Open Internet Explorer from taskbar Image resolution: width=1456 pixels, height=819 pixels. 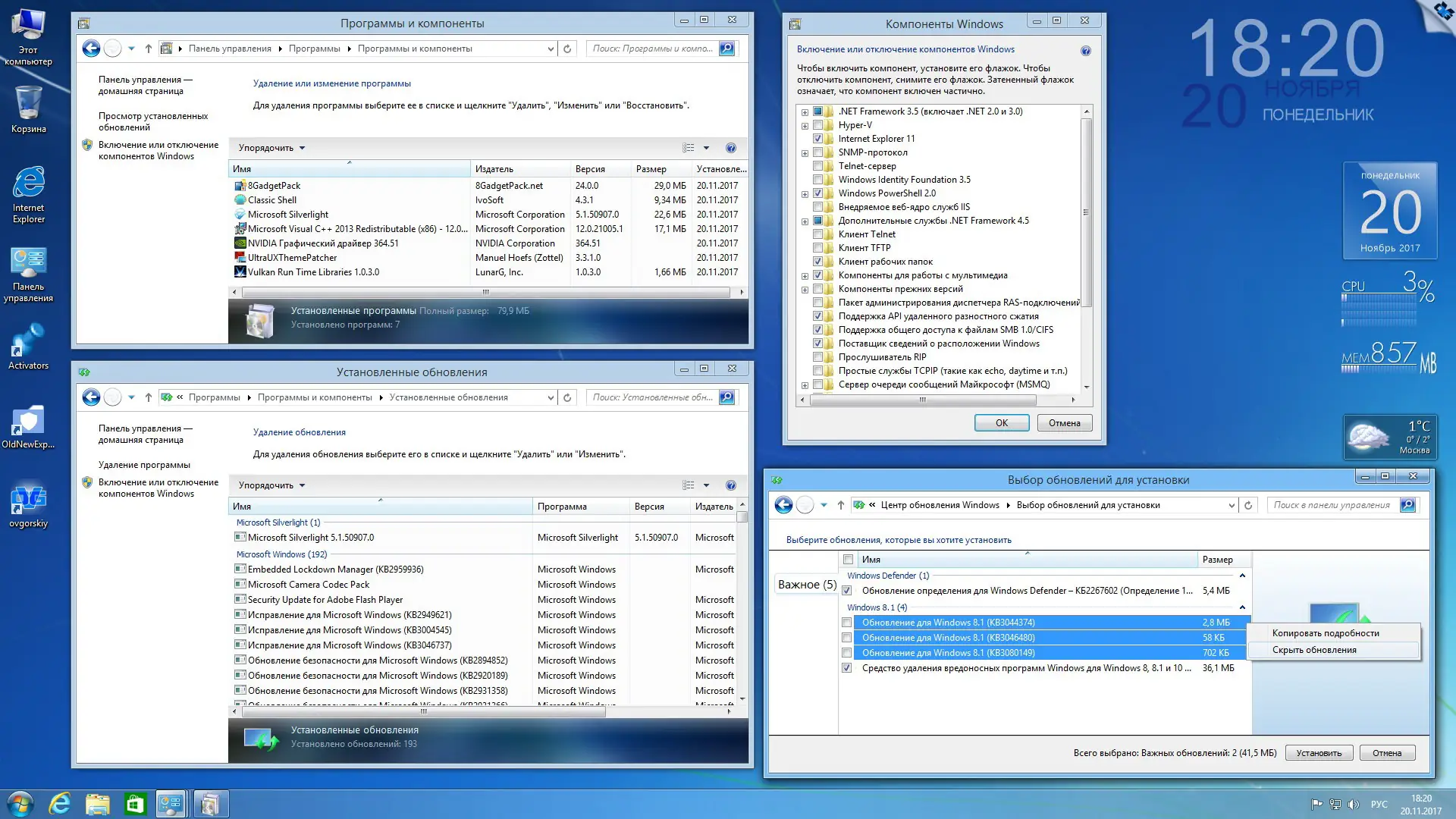pyautogui.click(x=59, y=804)
